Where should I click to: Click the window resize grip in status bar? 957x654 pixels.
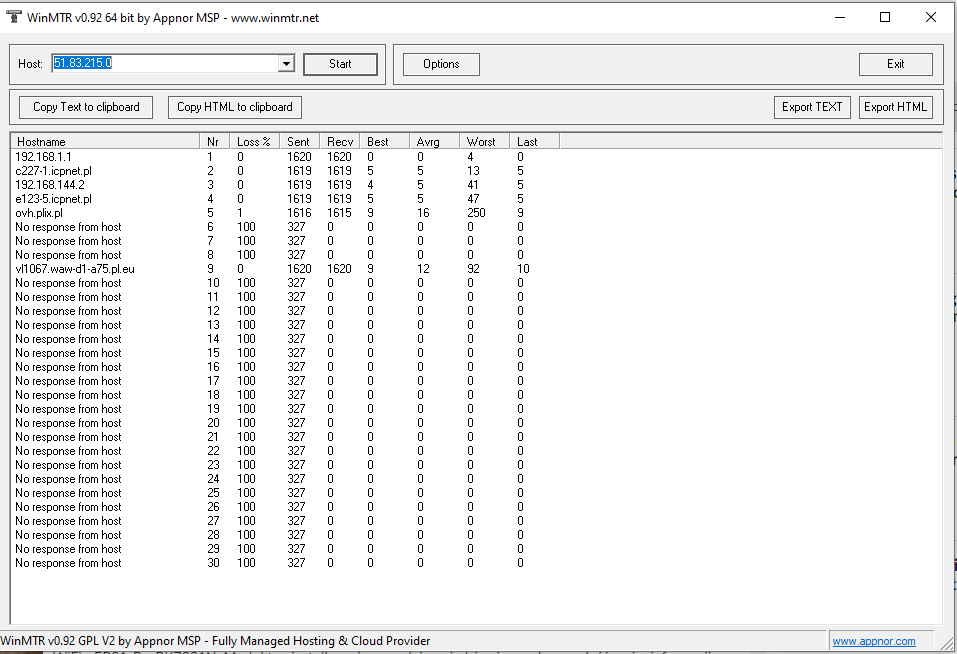point(948,643)
